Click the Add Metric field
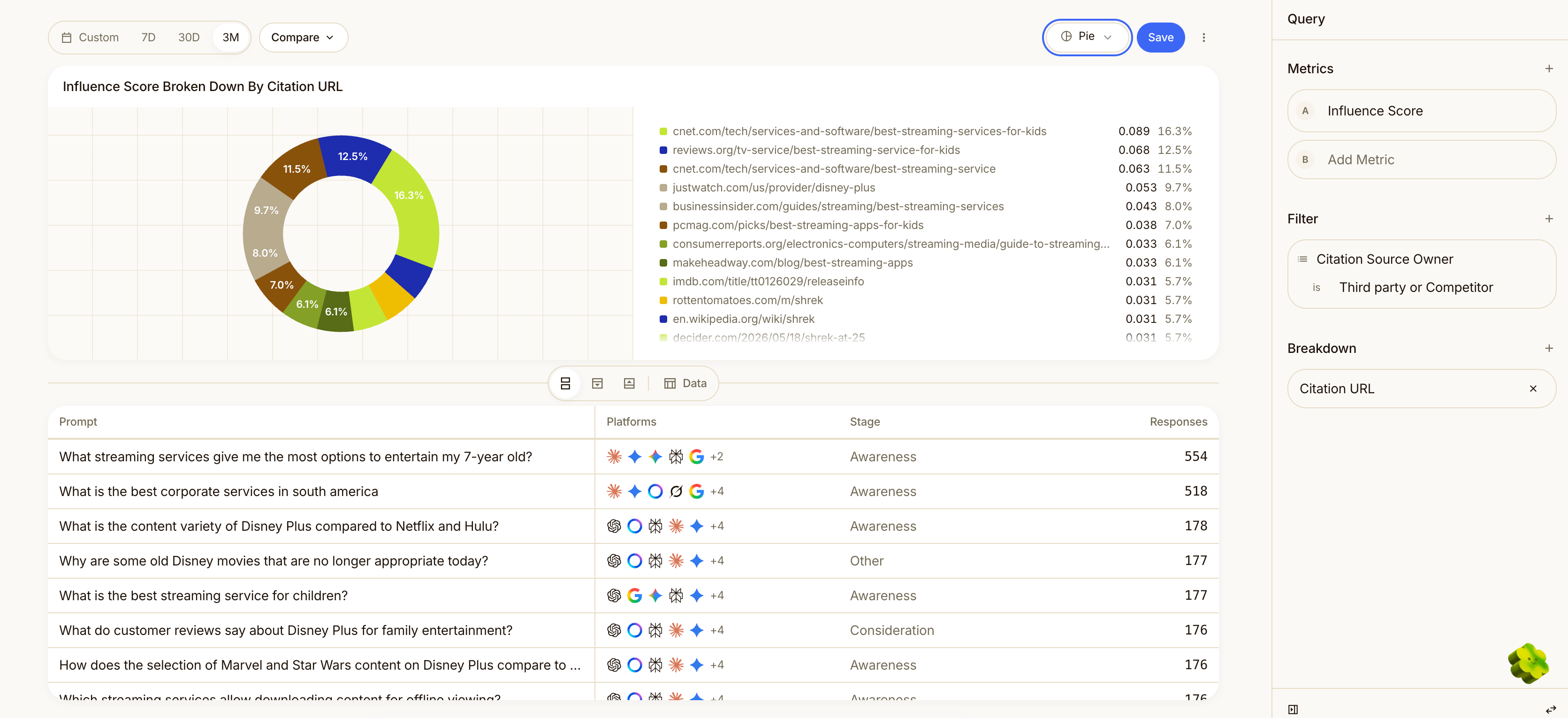 [x=1421, y=160]
